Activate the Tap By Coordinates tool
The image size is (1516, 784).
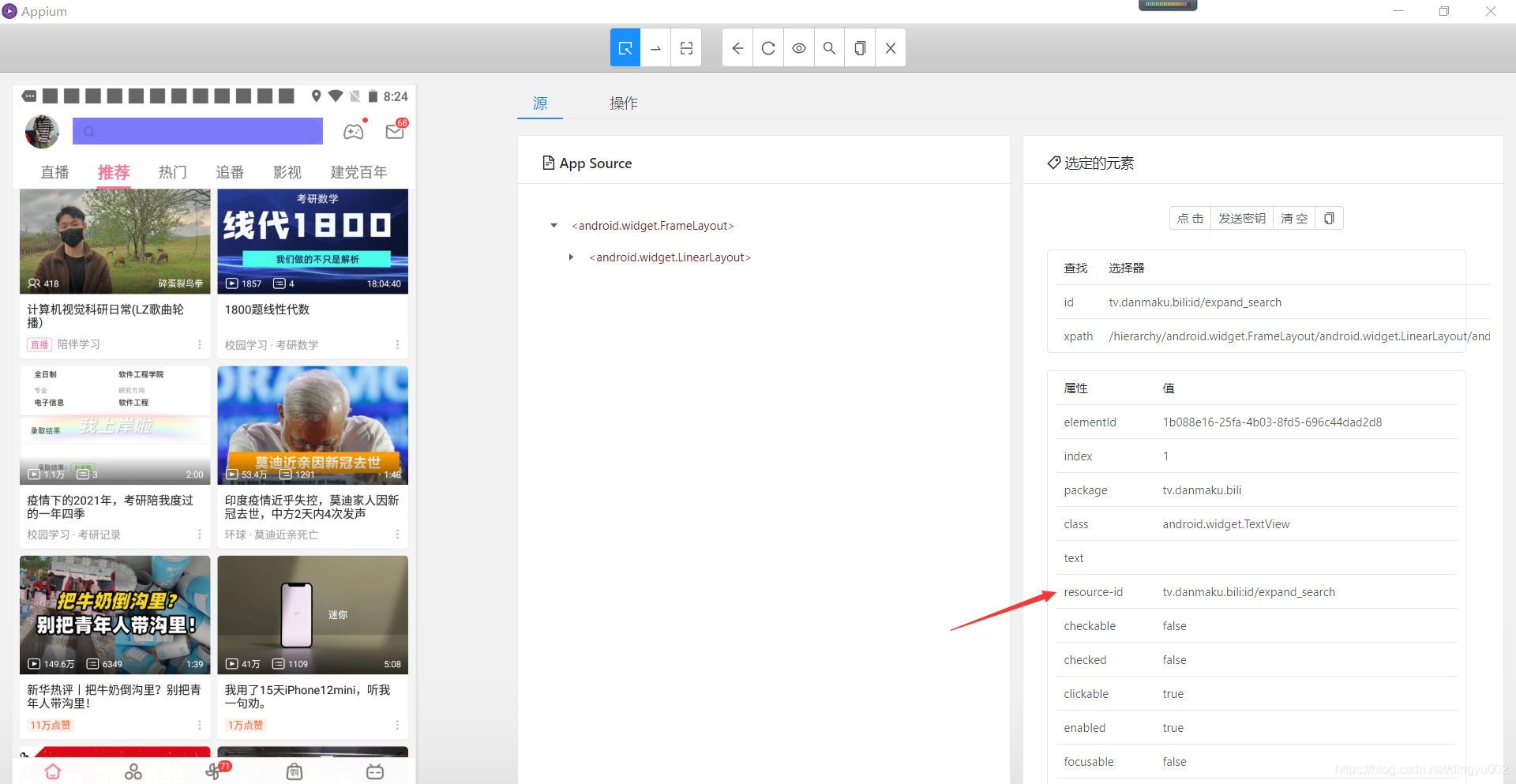pos(686,48)
